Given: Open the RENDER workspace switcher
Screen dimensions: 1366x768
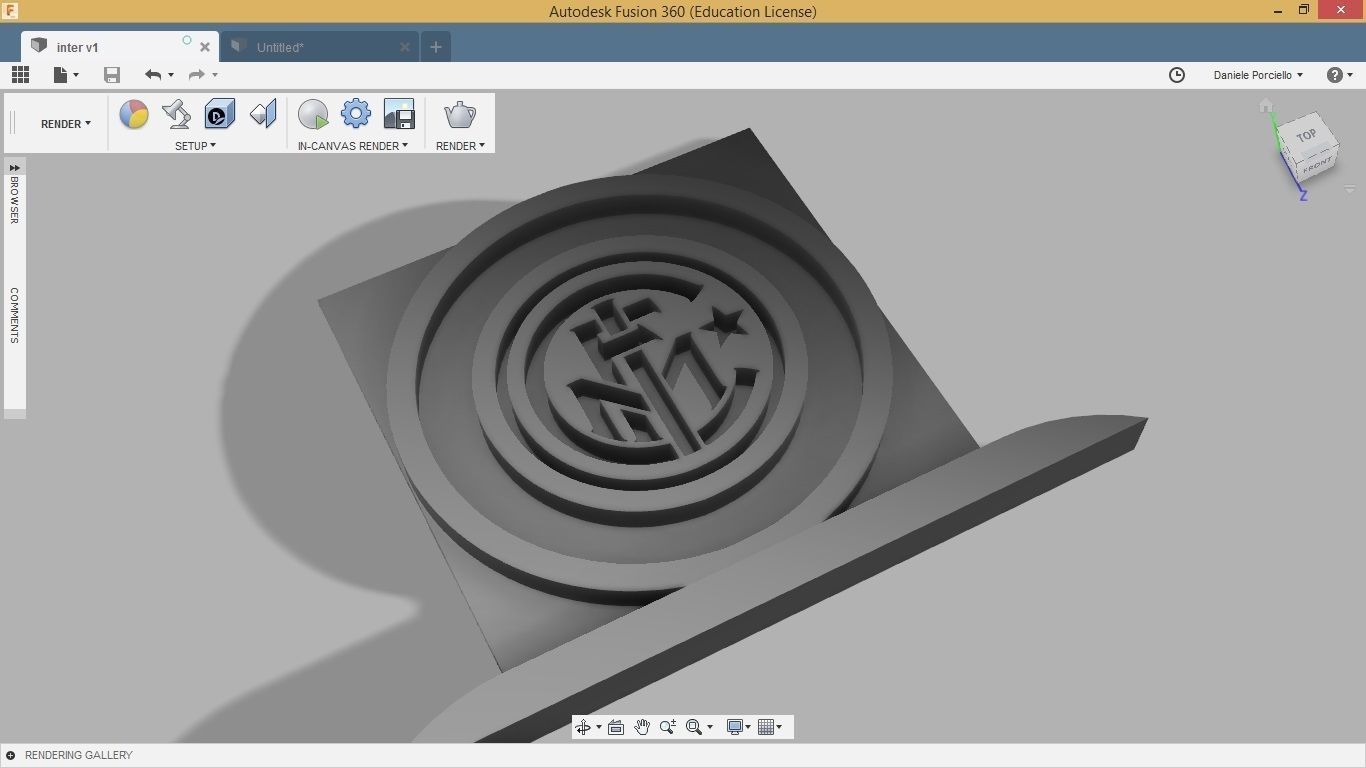Looking at the screenshot, I should [66, 124].
